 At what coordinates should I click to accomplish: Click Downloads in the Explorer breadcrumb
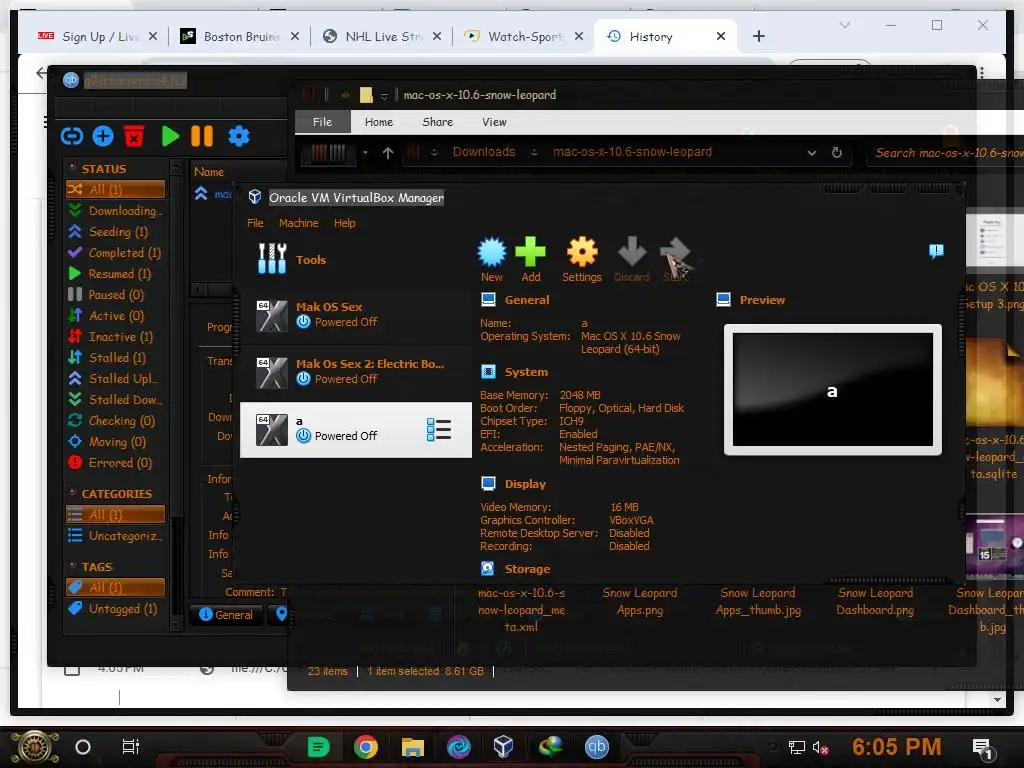(484, 152)
